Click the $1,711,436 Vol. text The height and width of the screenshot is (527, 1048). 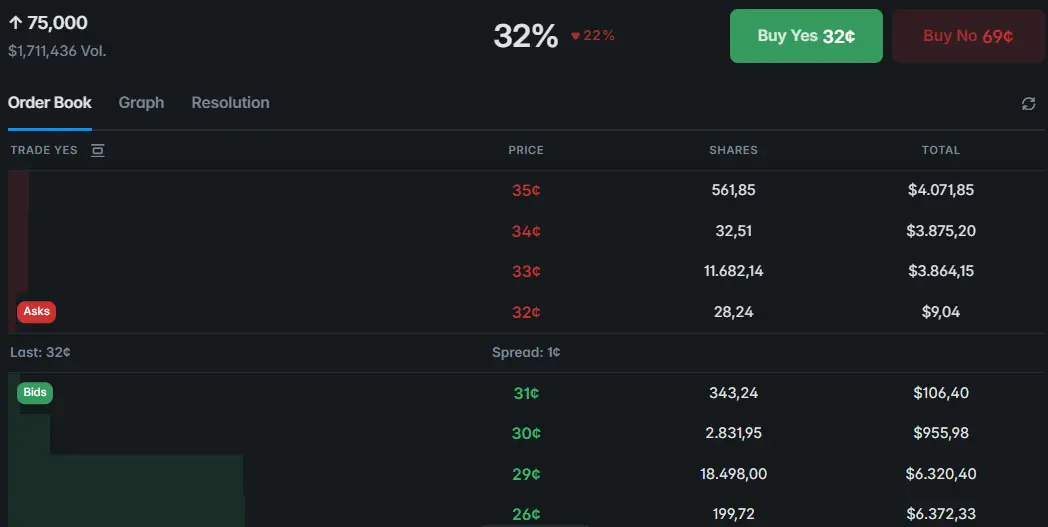coord(57,50)
